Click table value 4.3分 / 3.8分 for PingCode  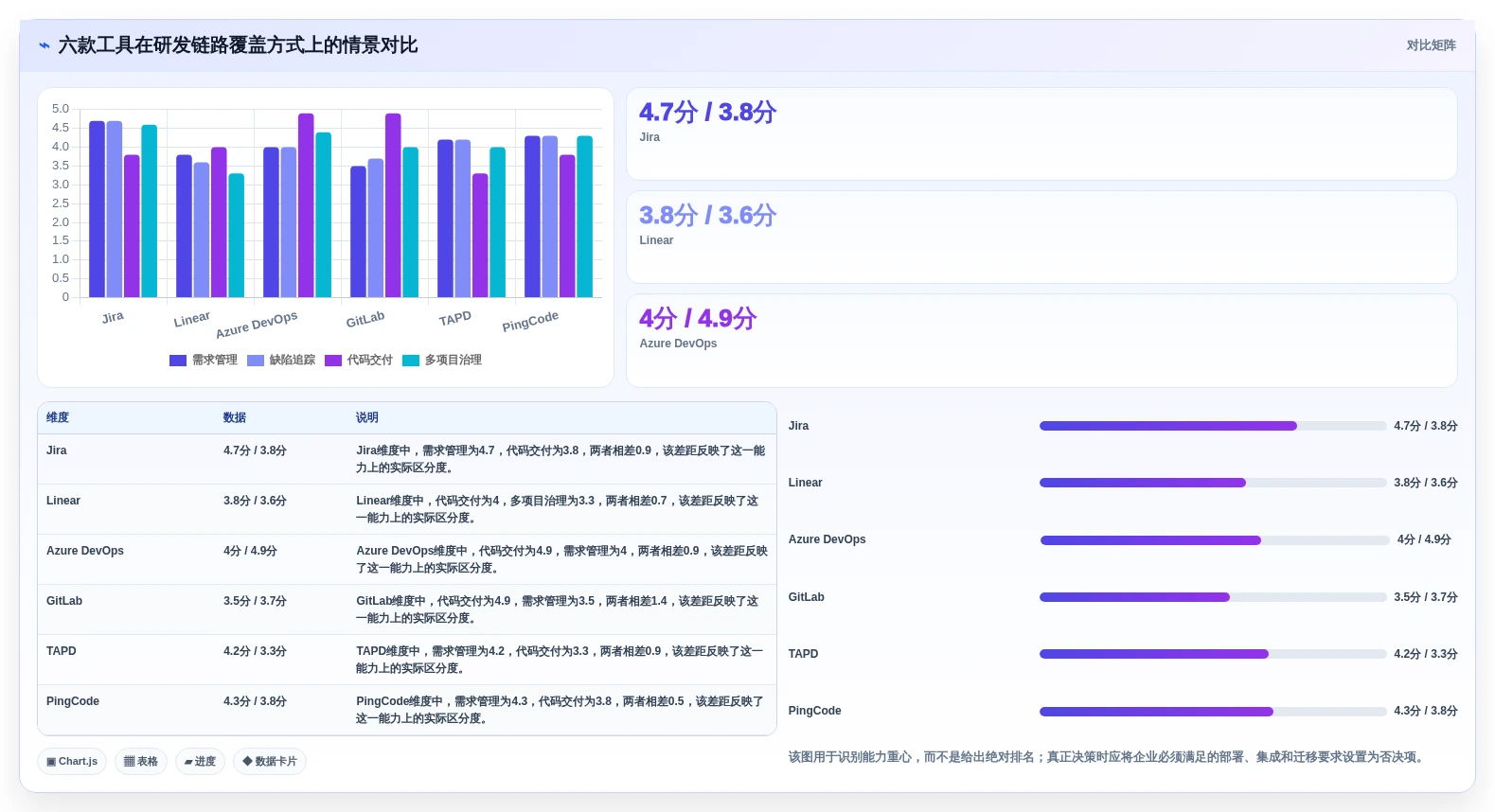[x=255, y=701]
